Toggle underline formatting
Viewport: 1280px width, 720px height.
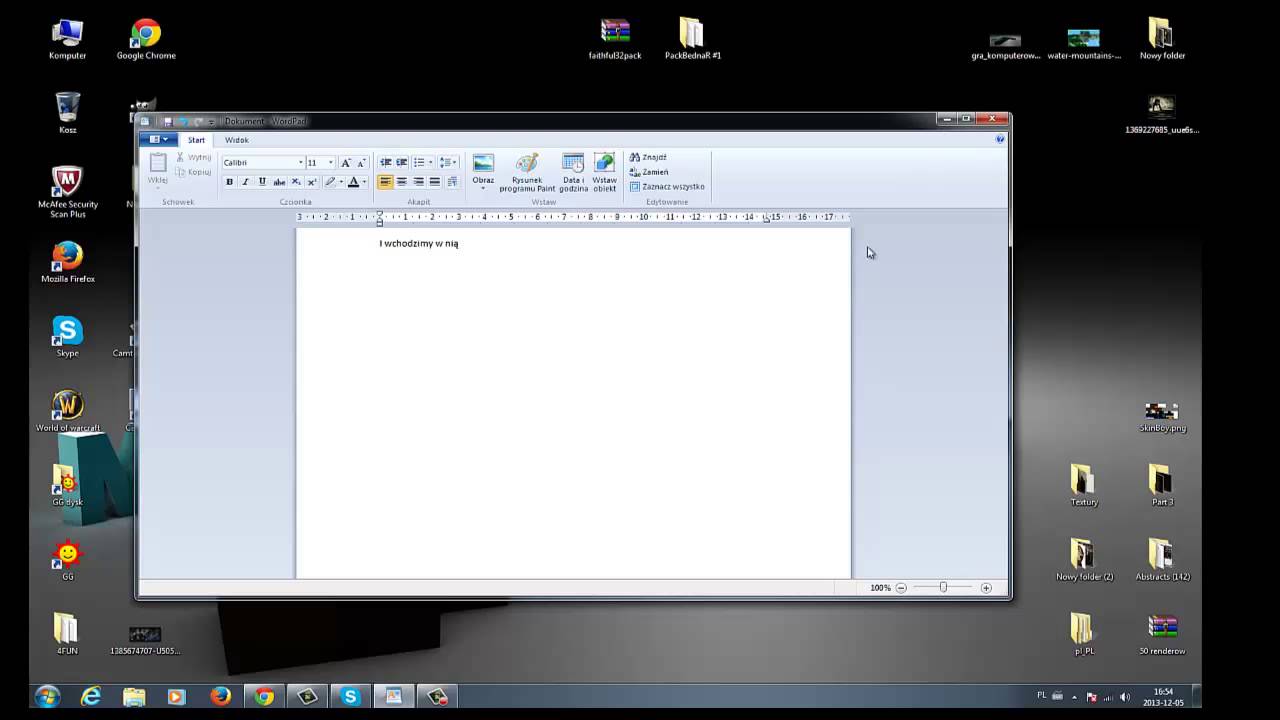coord(262,182)
